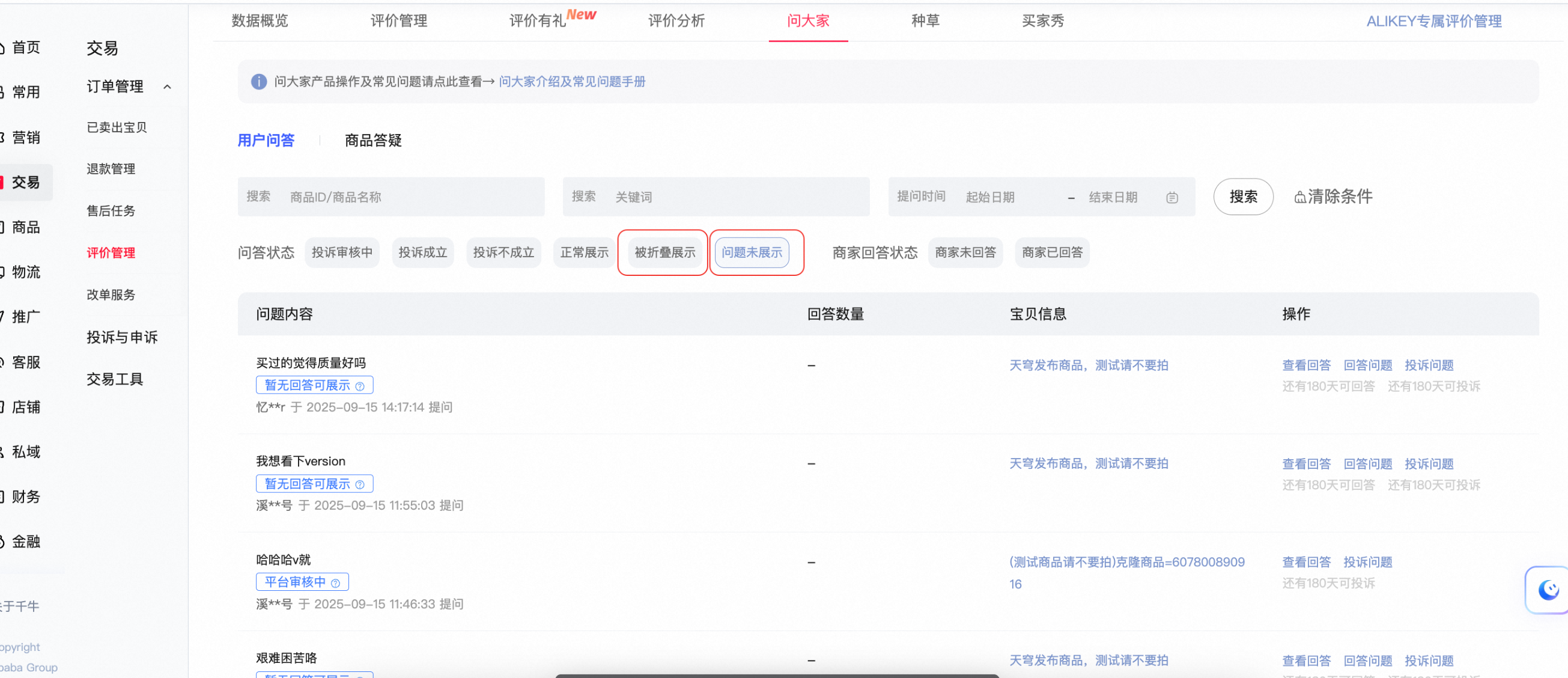1568x678 pixels.
Task: Click the 搜索 search button
Action: (x=1243, y=197)
